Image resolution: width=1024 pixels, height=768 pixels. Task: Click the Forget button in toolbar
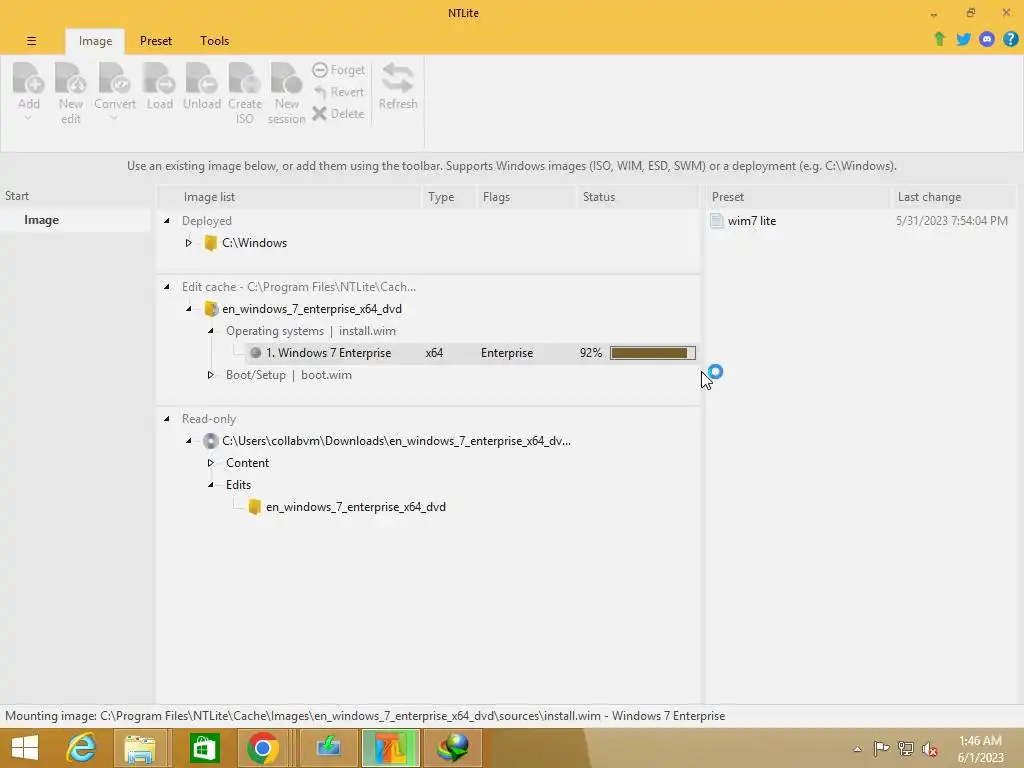tap(338, 70)
